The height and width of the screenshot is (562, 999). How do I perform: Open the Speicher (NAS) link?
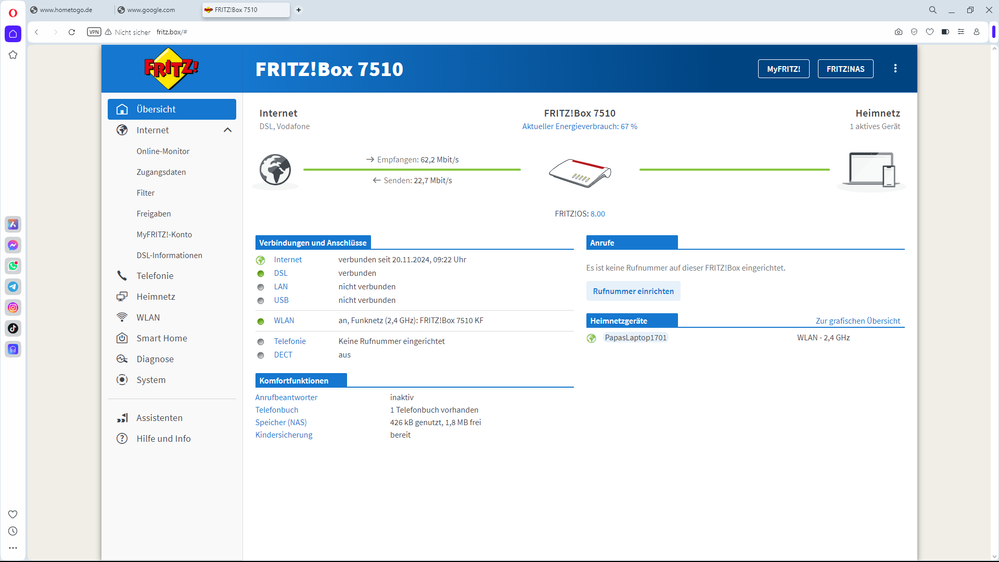pos(281,422)
